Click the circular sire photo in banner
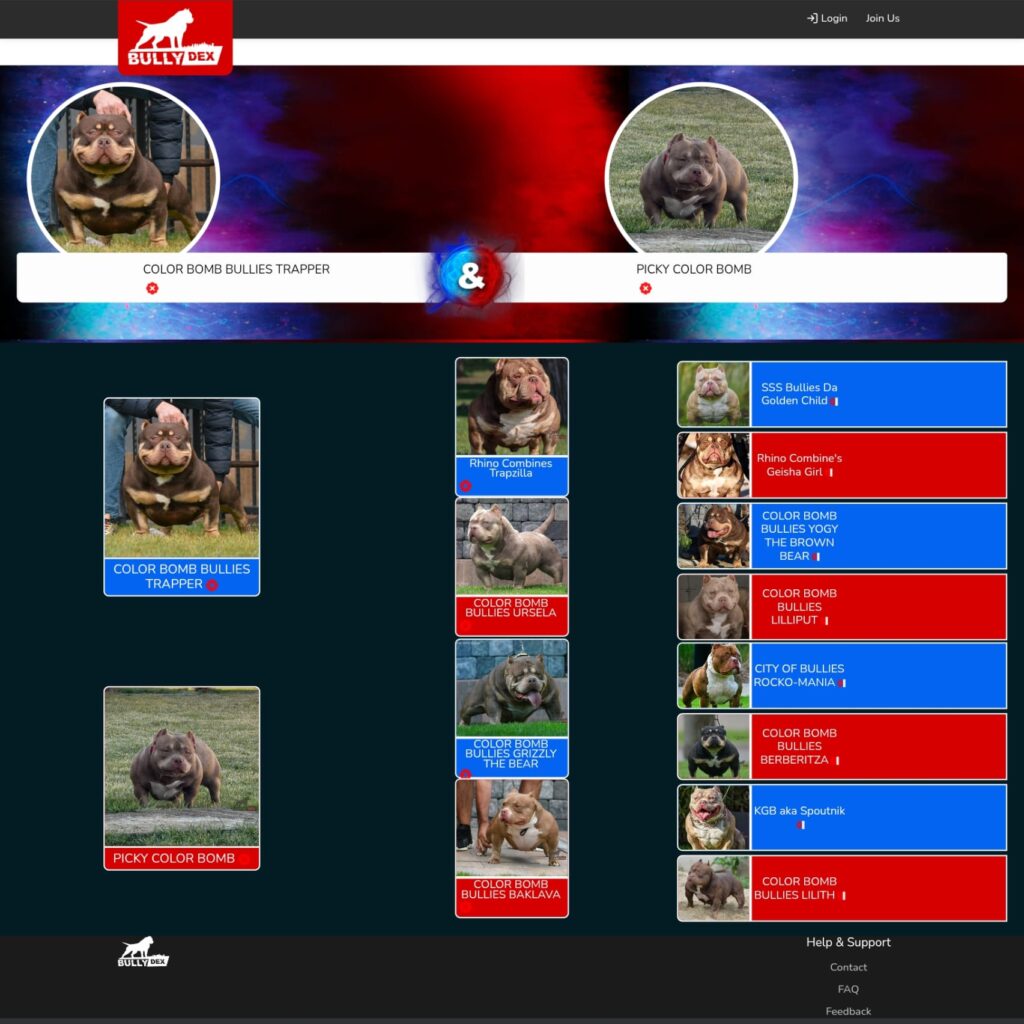Image resolution: width=1024 pixels, height=1024 pixels. 123,170
